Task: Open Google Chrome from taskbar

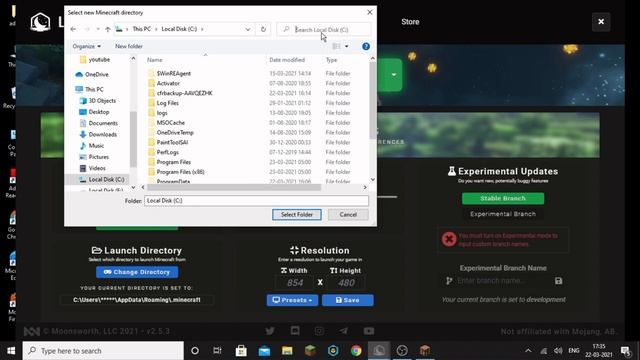Action: 356,351
